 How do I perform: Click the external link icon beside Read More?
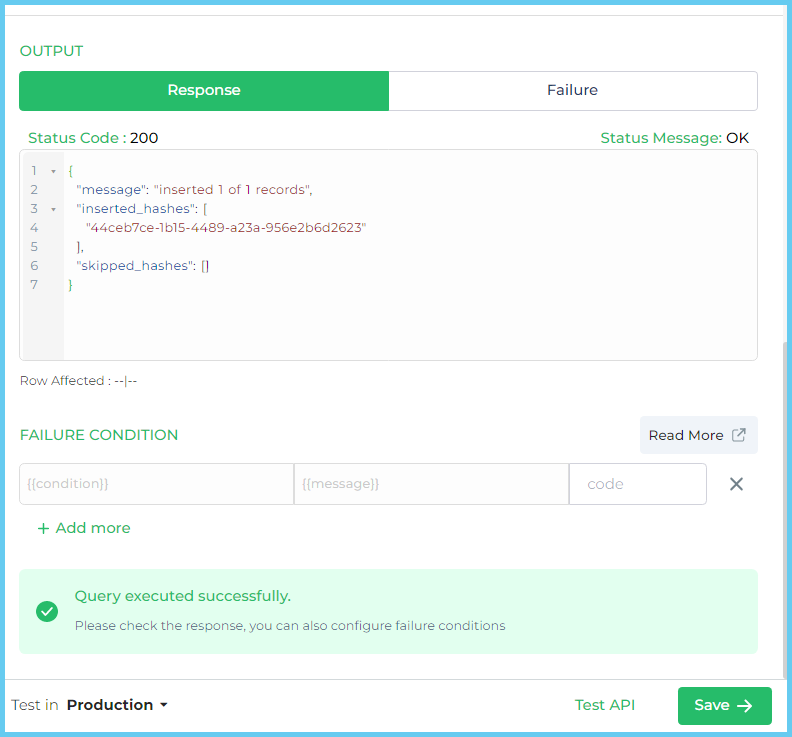coord(739,435)
